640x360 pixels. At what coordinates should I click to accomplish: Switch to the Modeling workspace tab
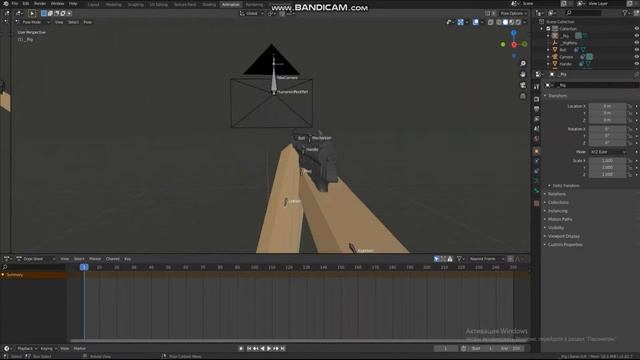pos(113,4)
